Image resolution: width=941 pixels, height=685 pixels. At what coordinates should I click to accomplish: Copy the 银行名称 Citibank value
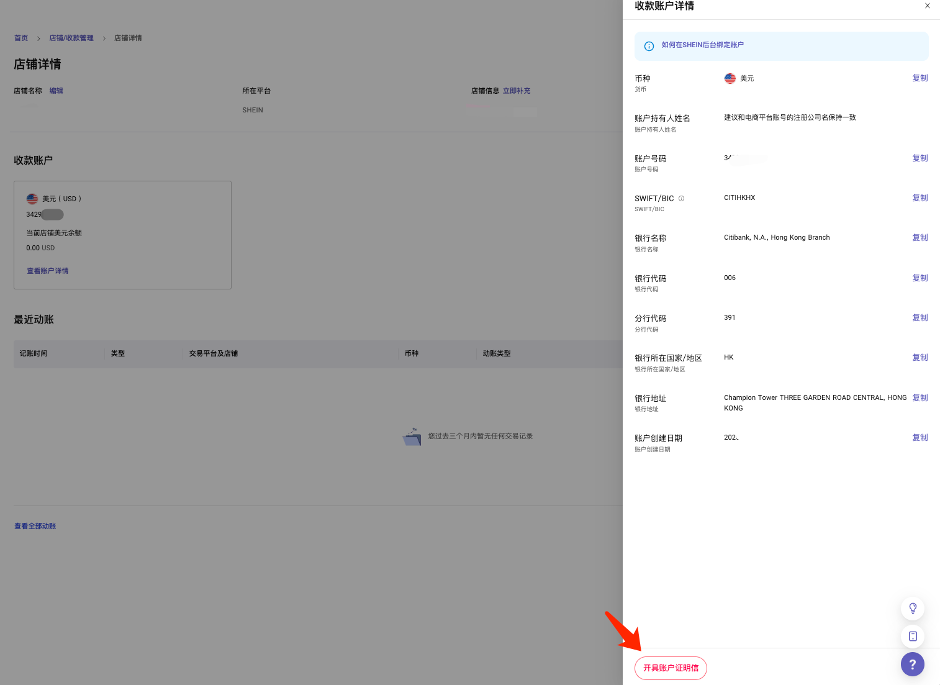919,238
